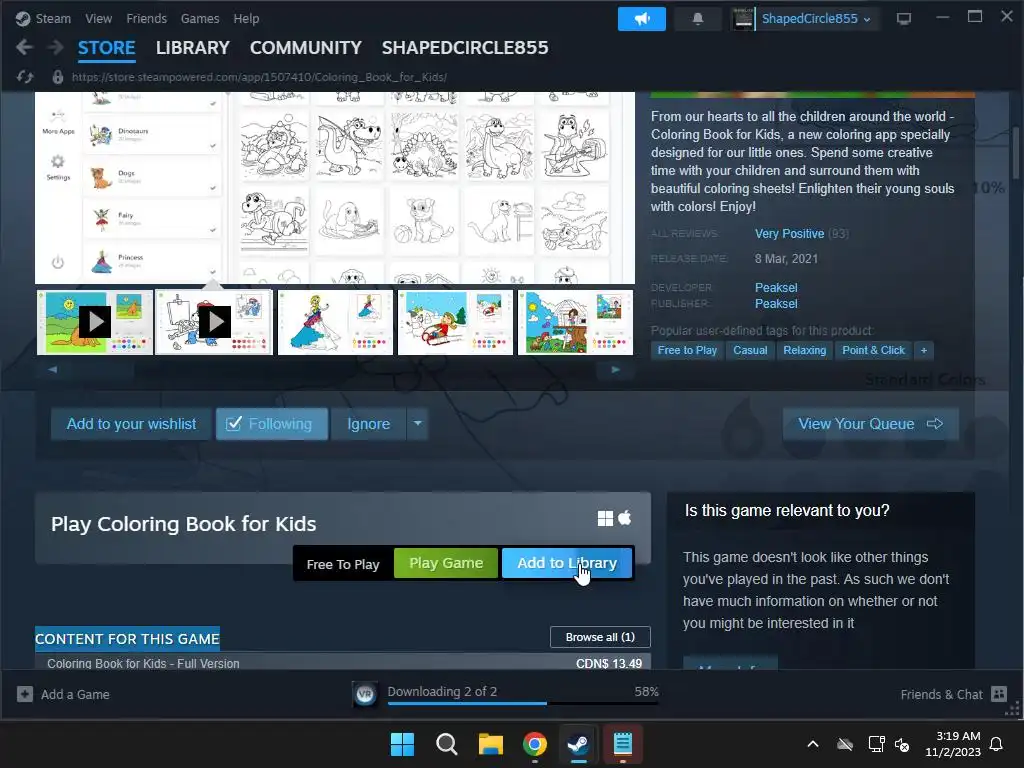Click the Free to Play tag
The height and width of the screenshot is (768, 1024).
coord(687,351)
